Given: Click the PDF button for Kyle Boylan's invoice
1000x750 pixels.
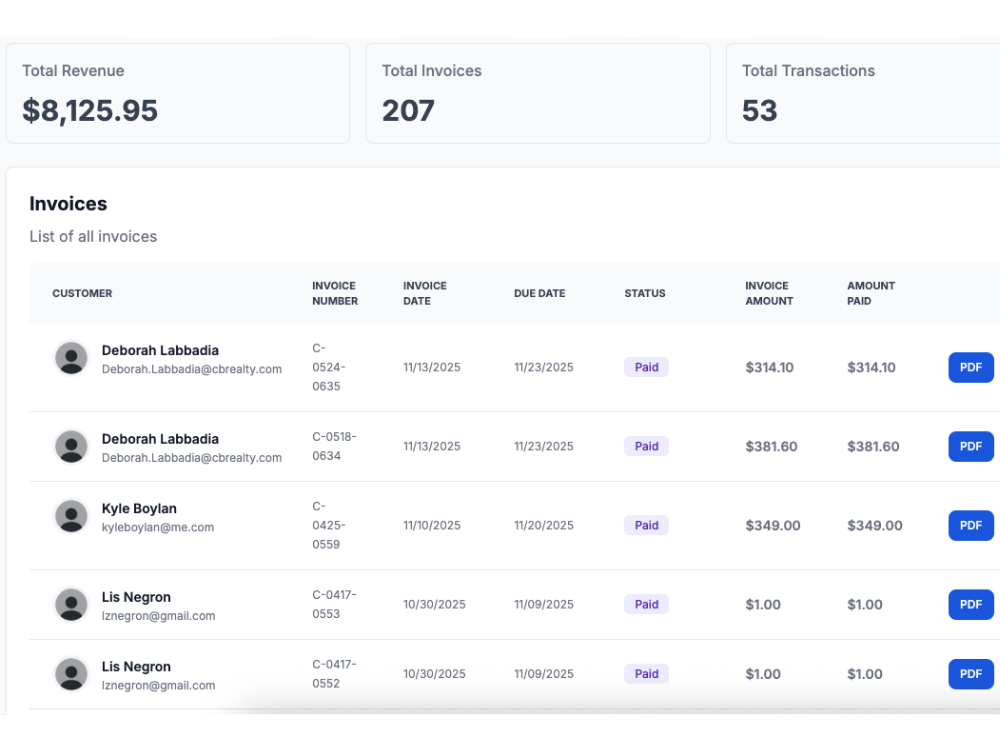Looking at the screenshot, I should click(970, 525).
